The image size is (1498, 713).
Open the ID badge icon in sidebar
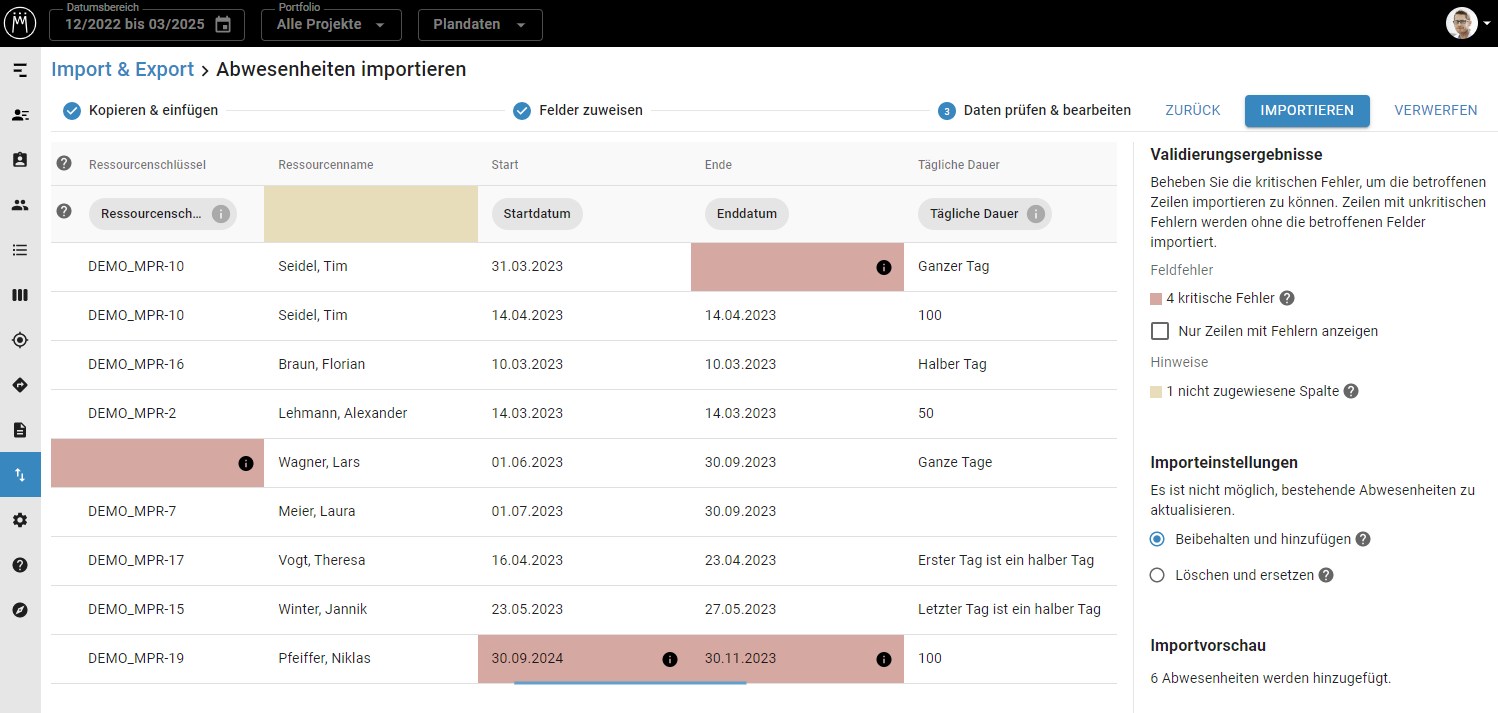(x=20, y=160)
